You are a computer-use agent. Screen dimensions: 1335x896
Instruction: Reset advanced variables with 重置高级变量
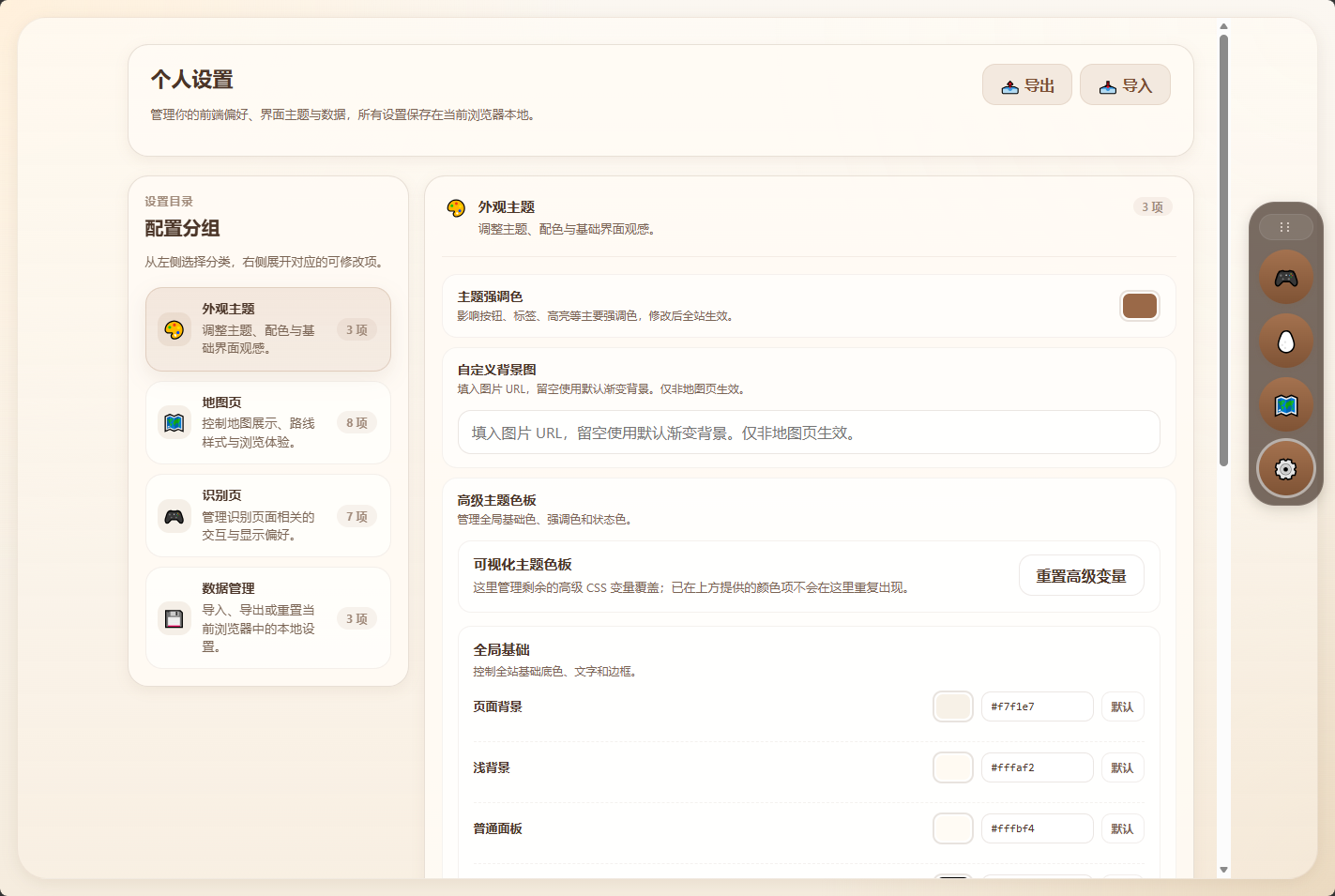[x=1081, y=576]
